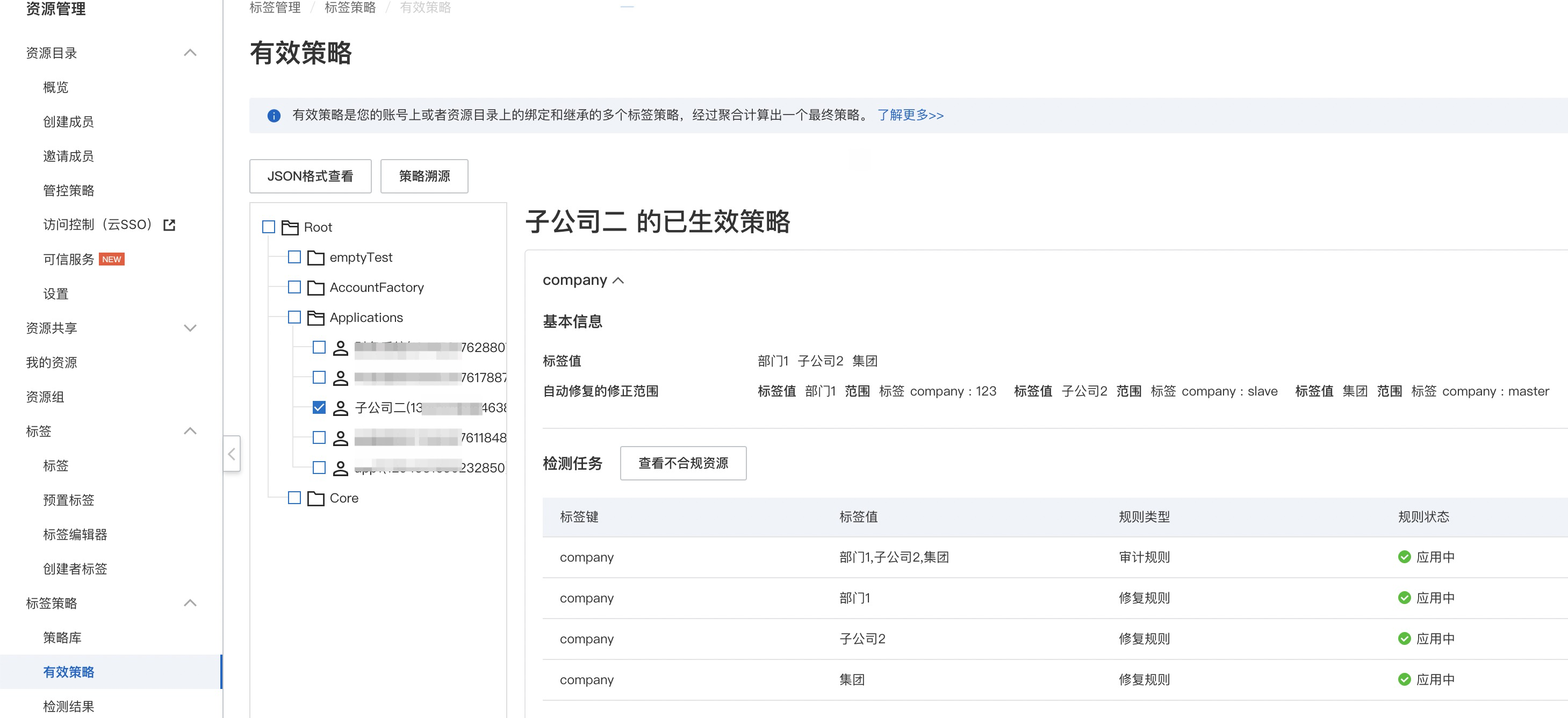
Task: Collapse the company policy section
Action: [618, 280]
